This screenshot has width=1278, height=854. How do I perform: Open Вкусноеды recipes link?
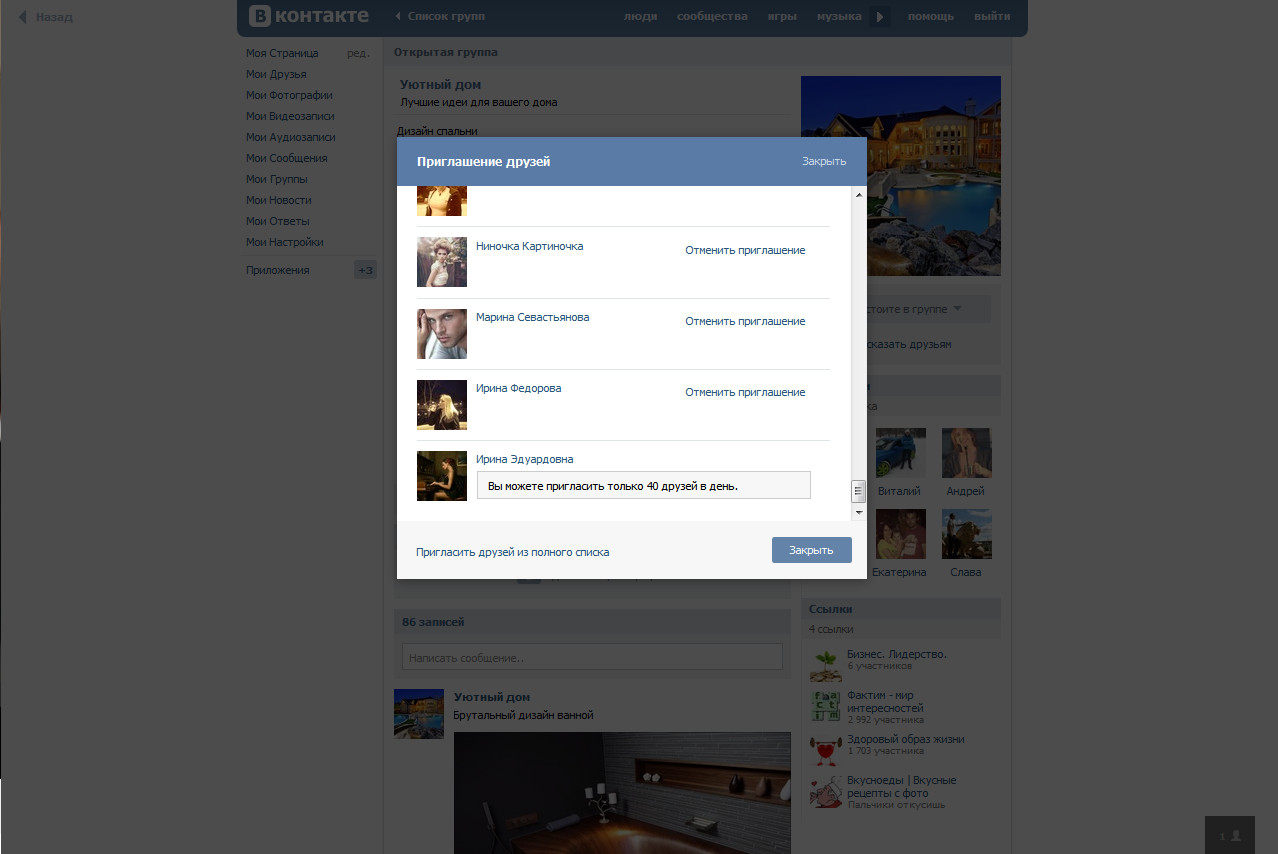901,786
